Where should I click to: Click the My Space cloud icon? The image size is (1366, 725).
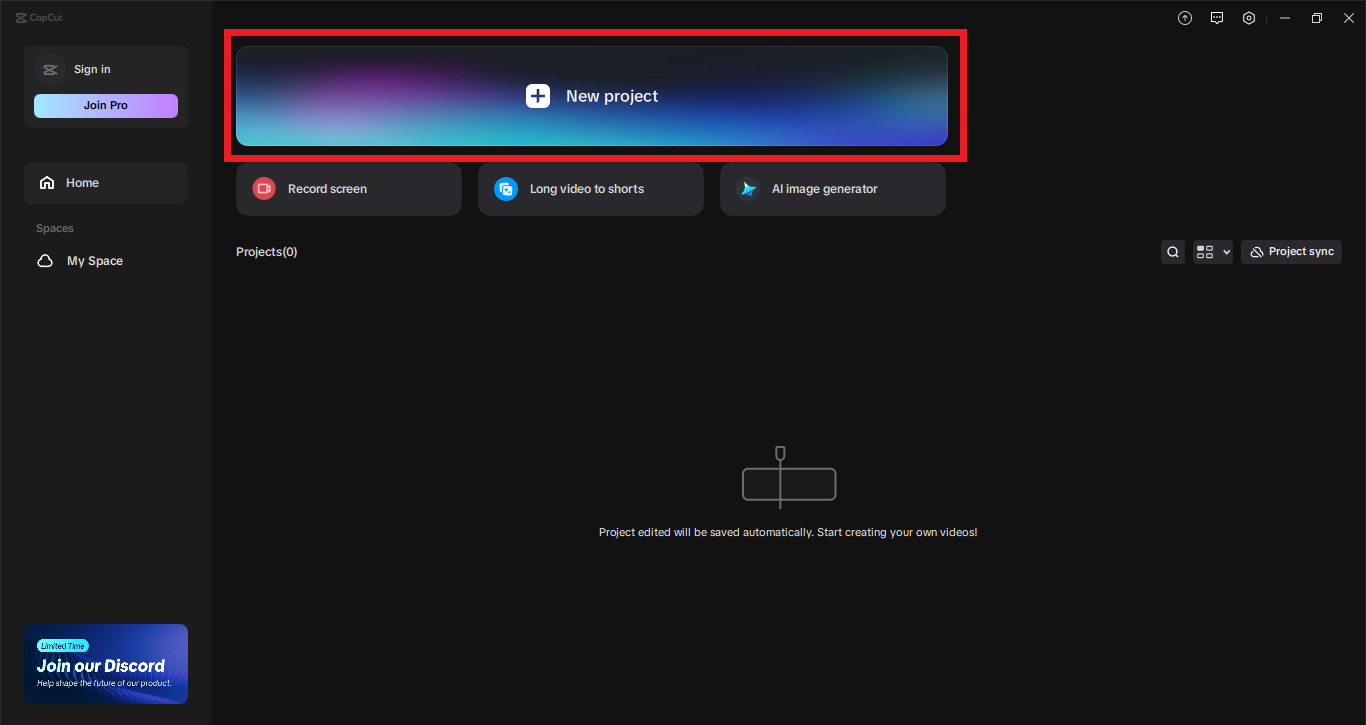(x=45, y=261)
